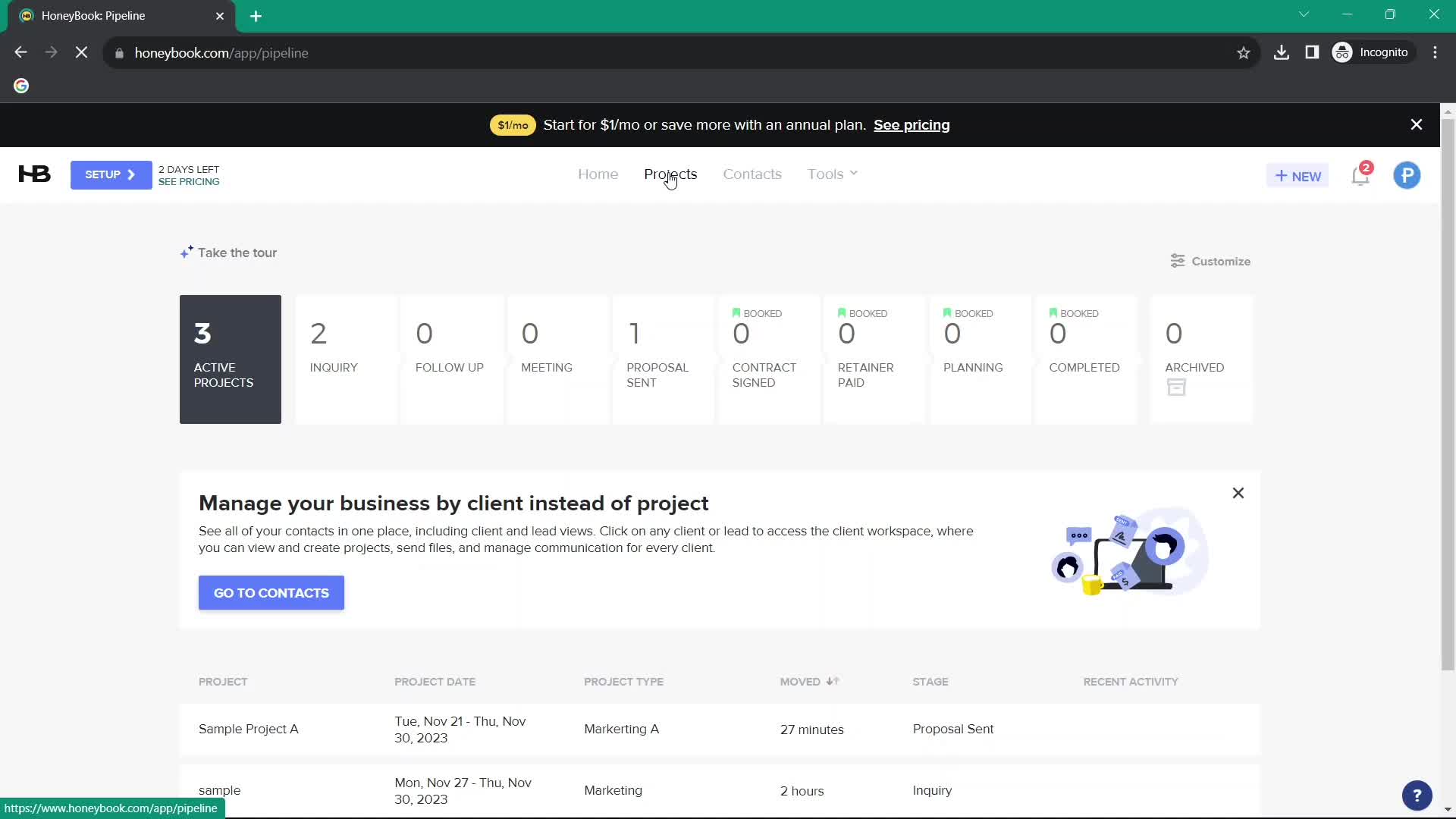1456x819 pixels.
Task: Click the Customize sliders icon
Action: click(x=1177, y=261)
